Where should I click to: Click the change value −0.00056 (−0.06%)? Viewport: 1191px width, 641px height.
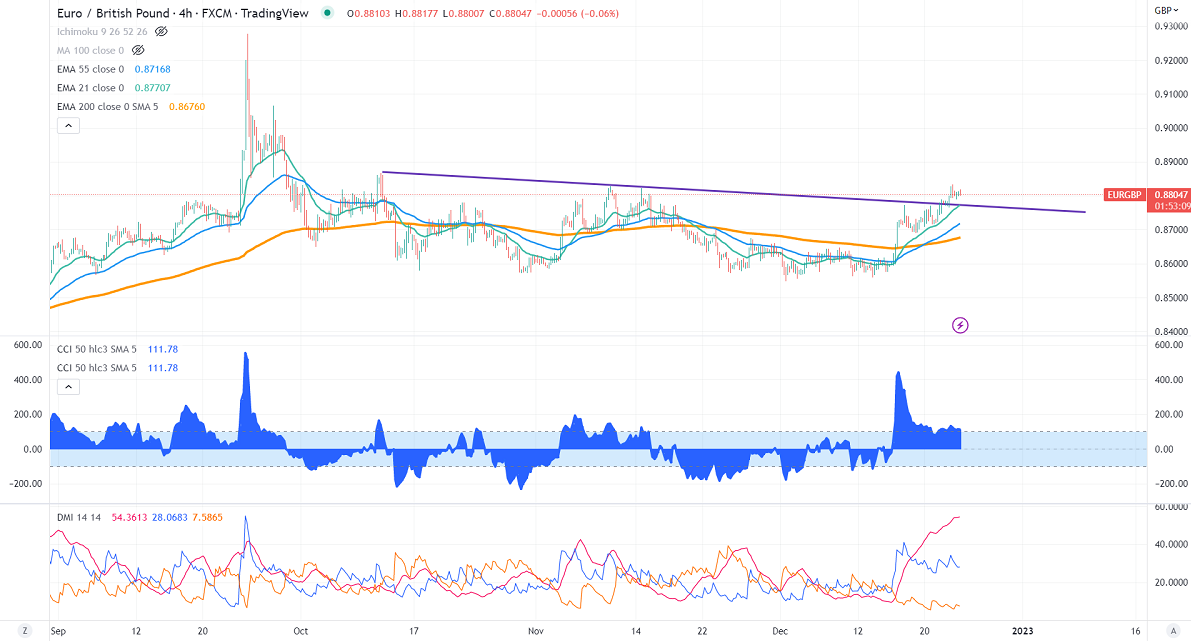coord(577,14)
